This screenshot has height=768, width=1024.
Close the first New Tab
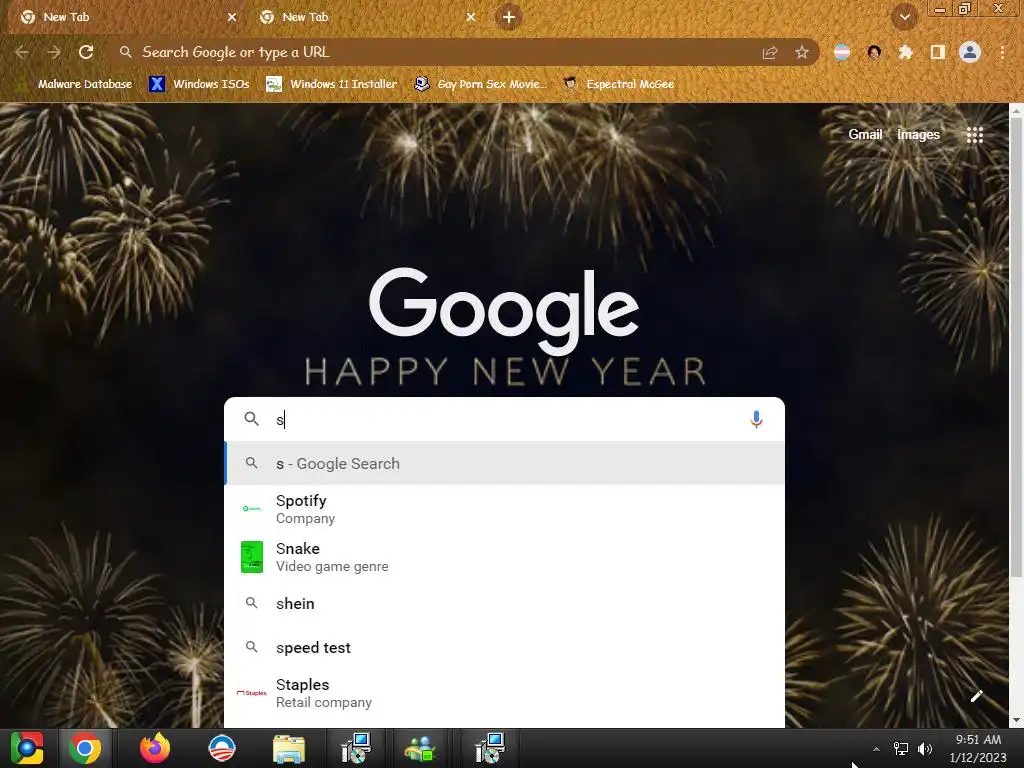[232, 17]
